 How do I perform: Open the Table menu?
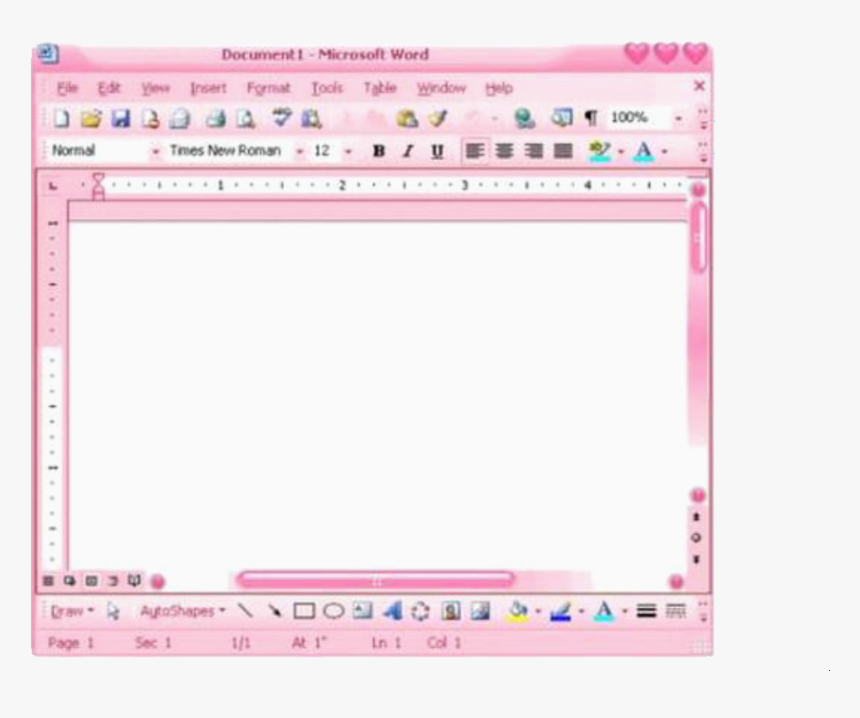pyautogui.click(x=380, y=88)
